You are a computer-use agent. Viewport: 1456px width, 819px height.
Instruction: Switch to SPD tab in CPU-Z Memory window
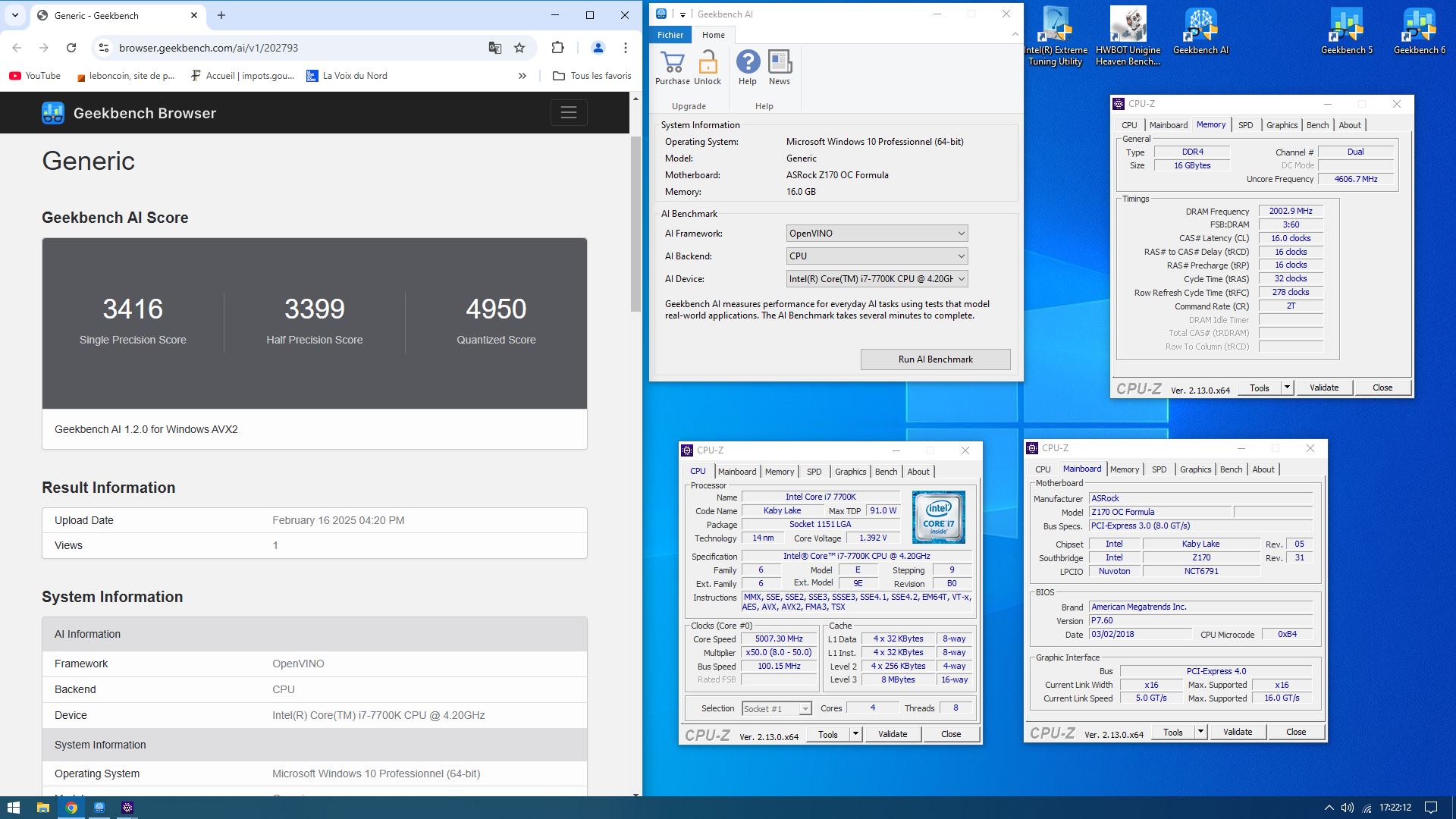pos(1245,125)
